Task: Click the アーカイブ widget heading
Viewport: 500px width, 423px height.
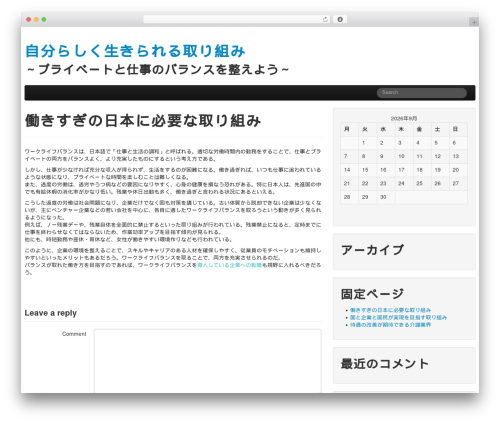Action: [x=372, y=250]
